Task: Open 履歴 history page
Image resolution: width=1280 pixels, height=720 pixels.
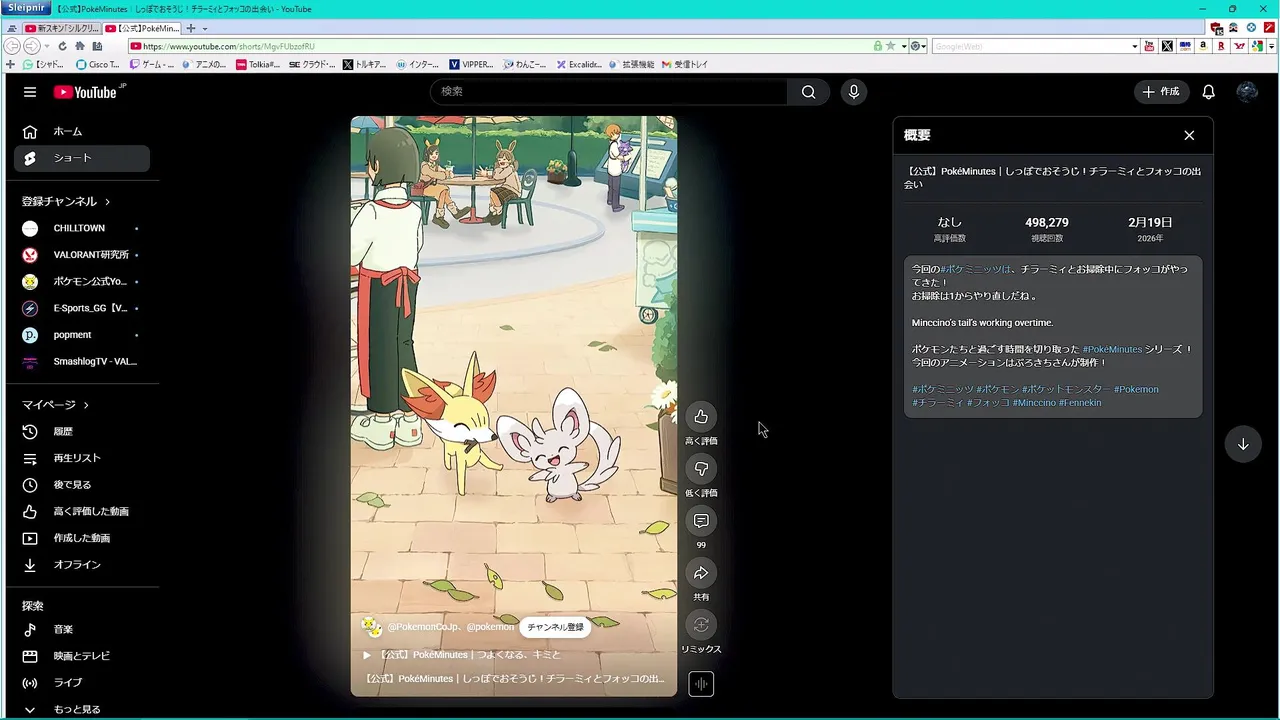Action: point(82,431)
